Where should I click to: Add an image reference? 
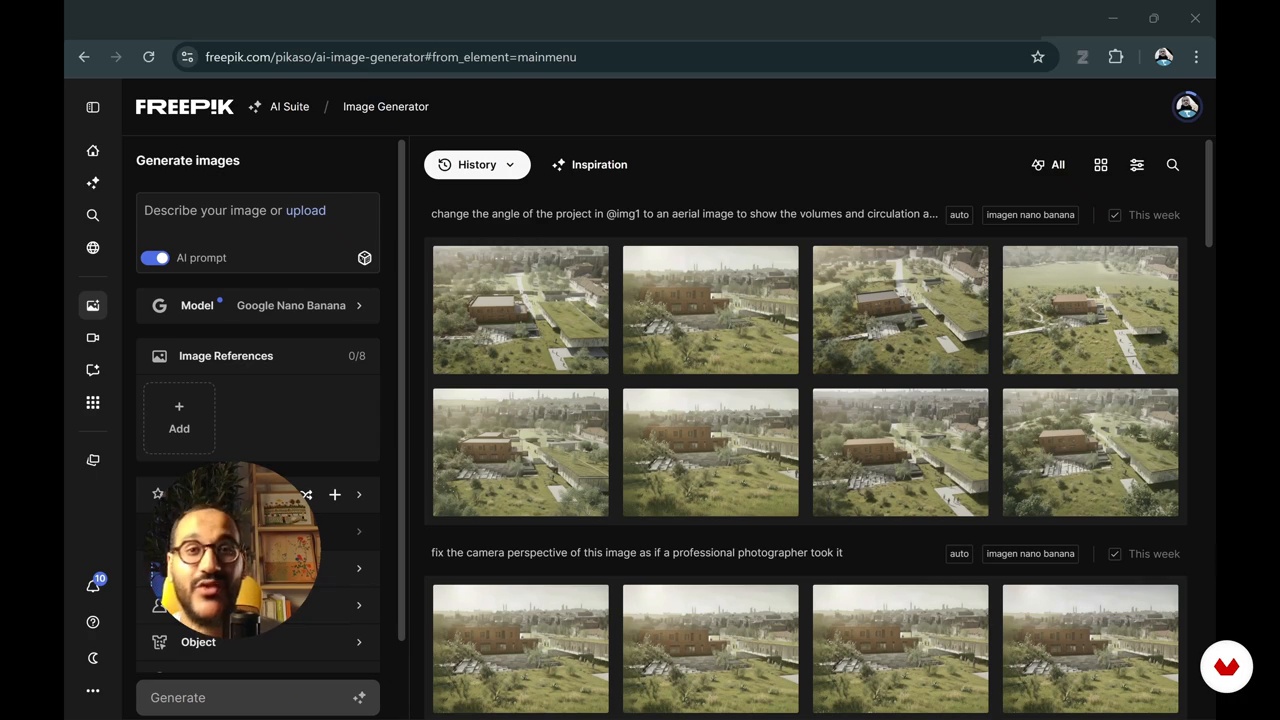(x=179, y=417)
